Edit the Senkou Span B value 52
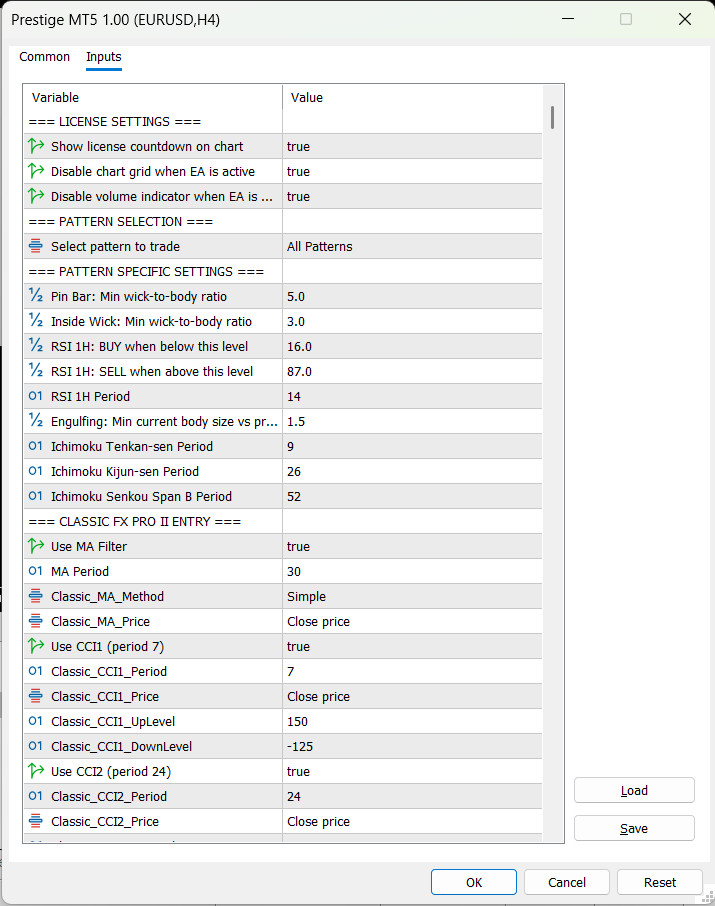 pyautogui.click(x=412, y=496)
